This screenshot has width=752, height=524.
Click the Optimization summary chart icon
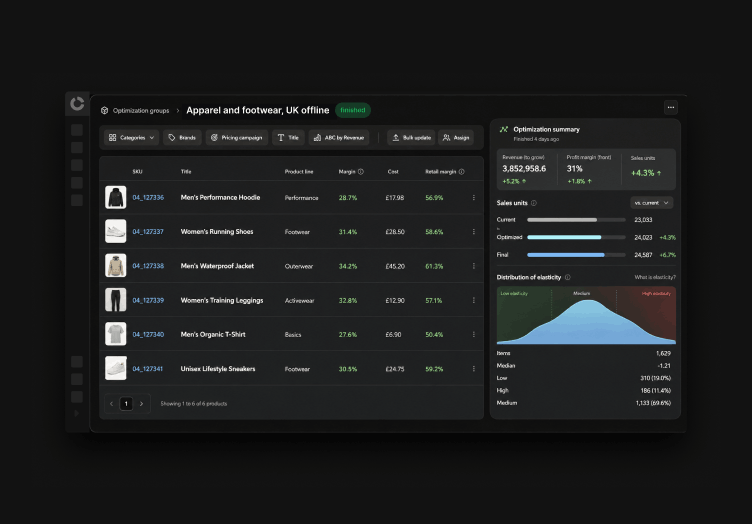pos(504,129)
